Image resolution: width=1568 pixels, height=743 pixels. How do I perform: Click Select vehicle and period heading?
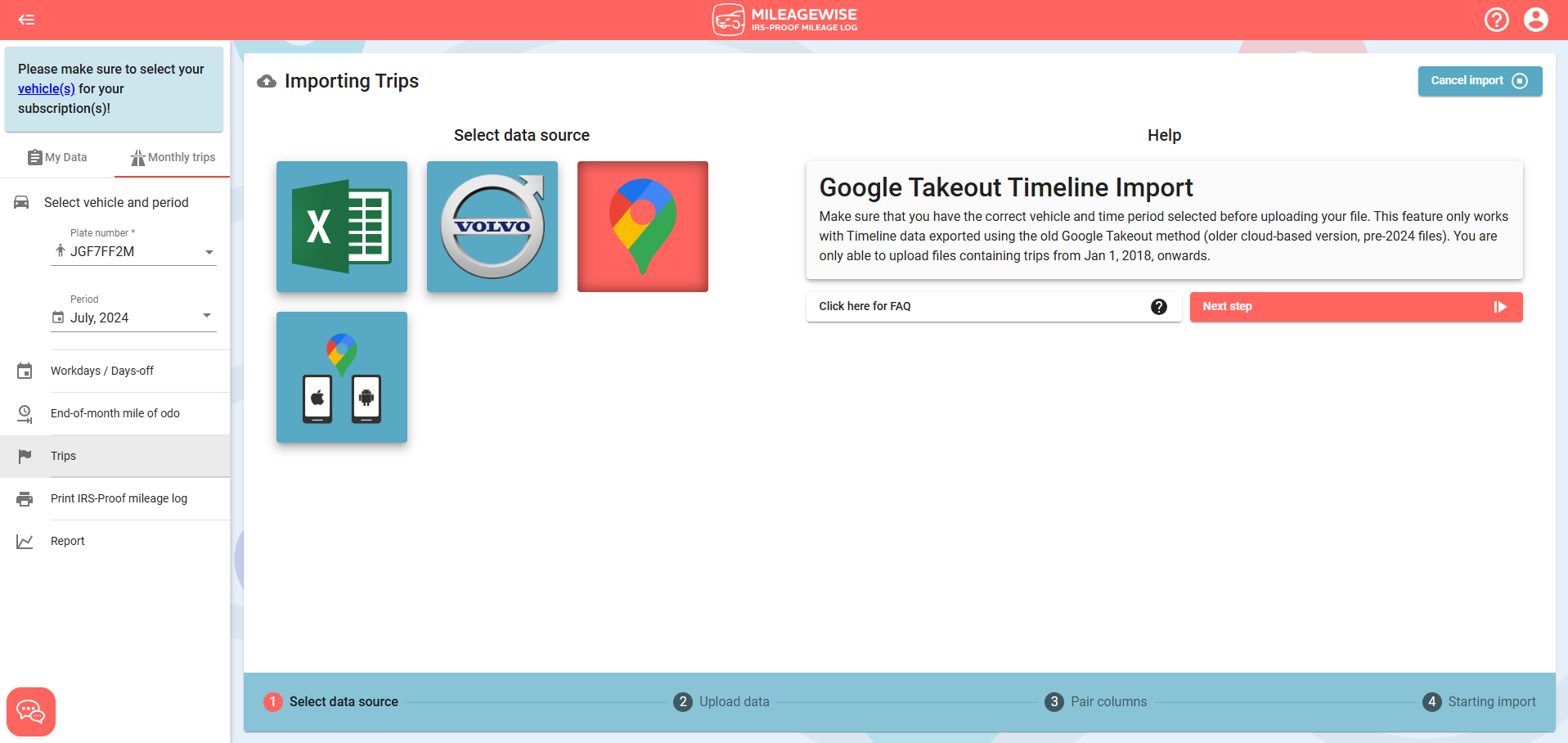coord(116,202)
